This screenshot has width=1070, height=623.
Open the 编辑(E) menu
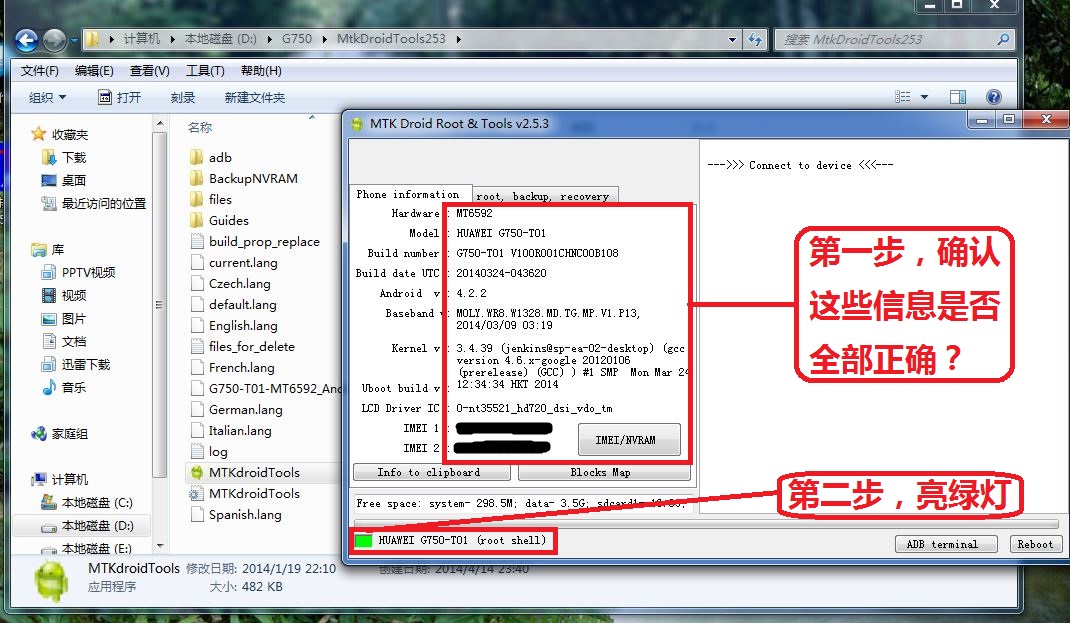(94, 70)
